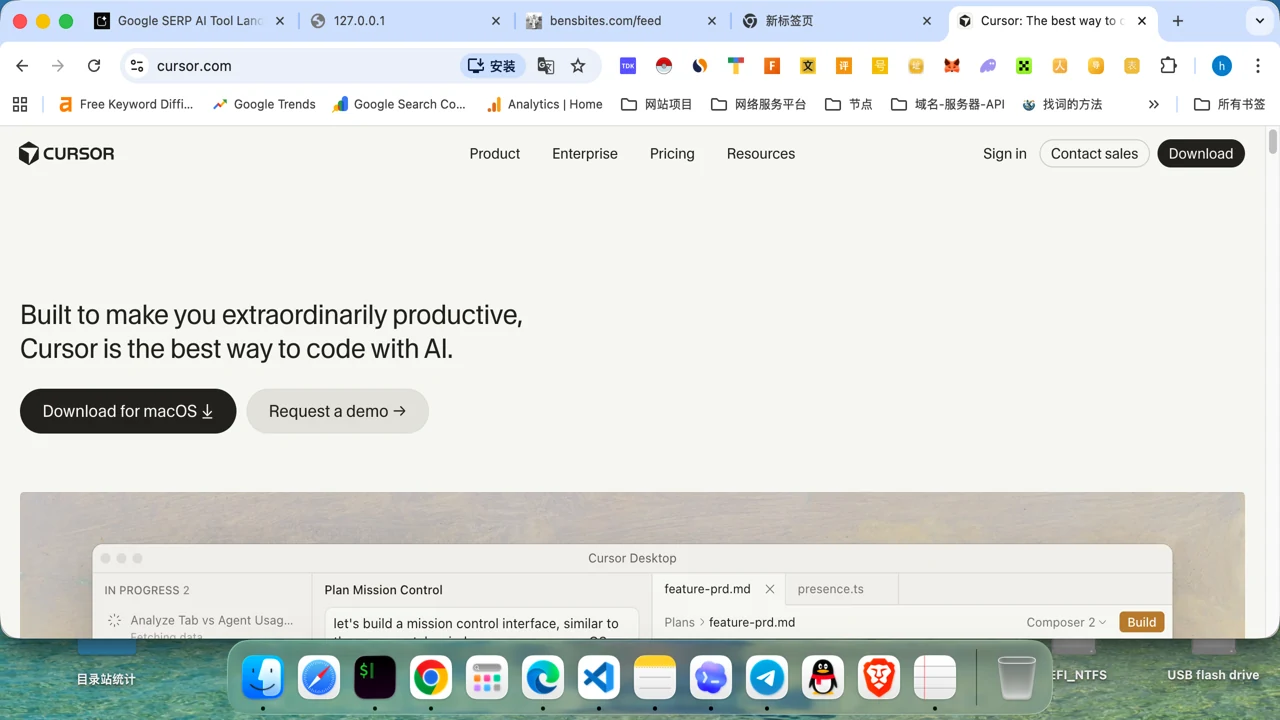
Task: Close feature-prd.md tab in Cursor Desktop demo
Action: click(x=770, y=589)
